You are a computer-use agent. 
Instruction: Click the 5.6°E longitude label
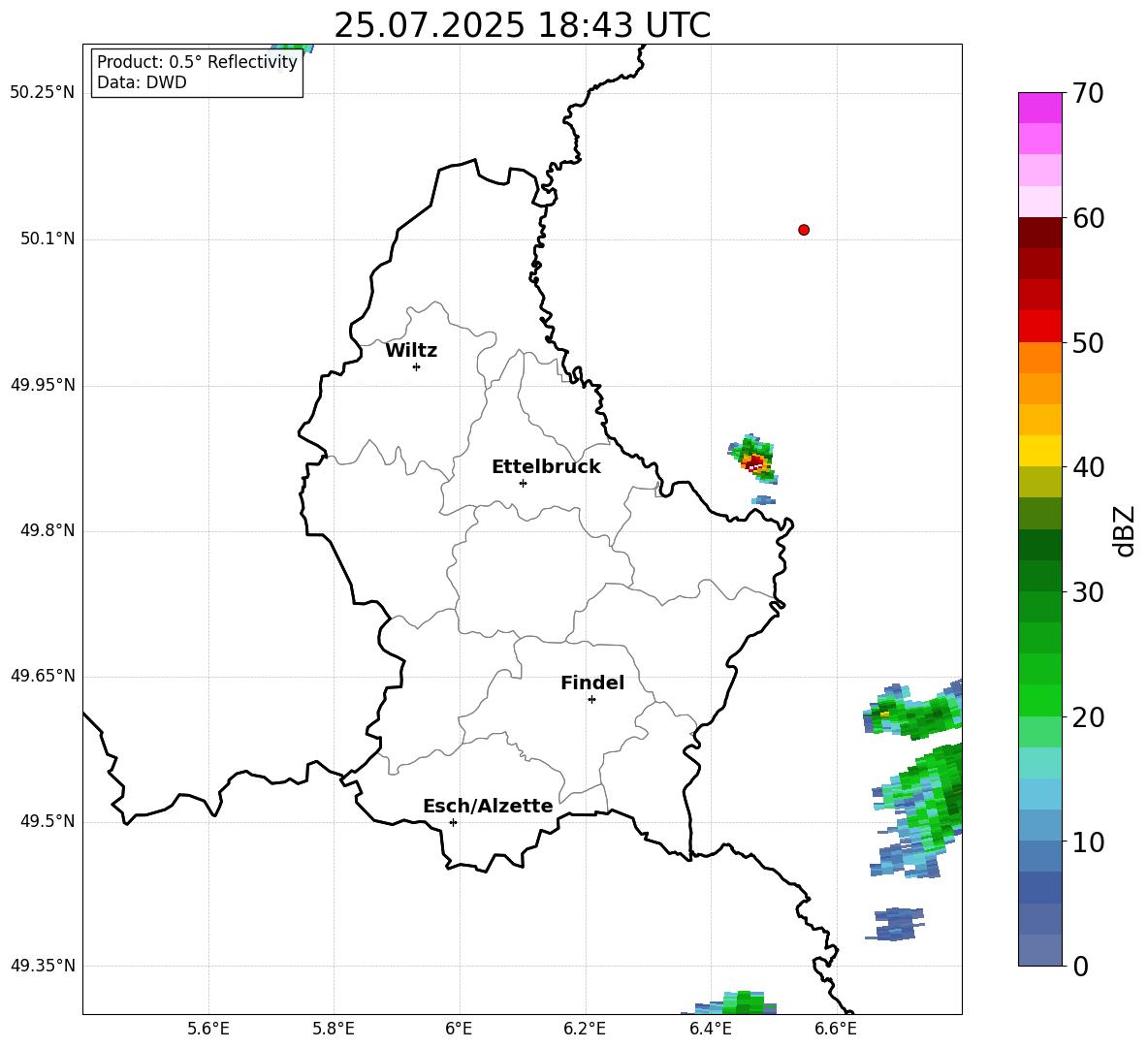pyautogui.click(x=208, y=1030)
